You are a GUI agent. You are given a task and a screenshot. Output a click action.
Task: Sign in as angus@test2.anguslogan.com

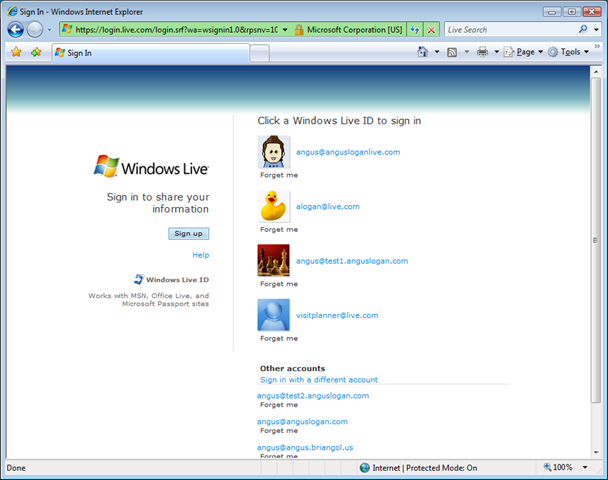(313, 395)
